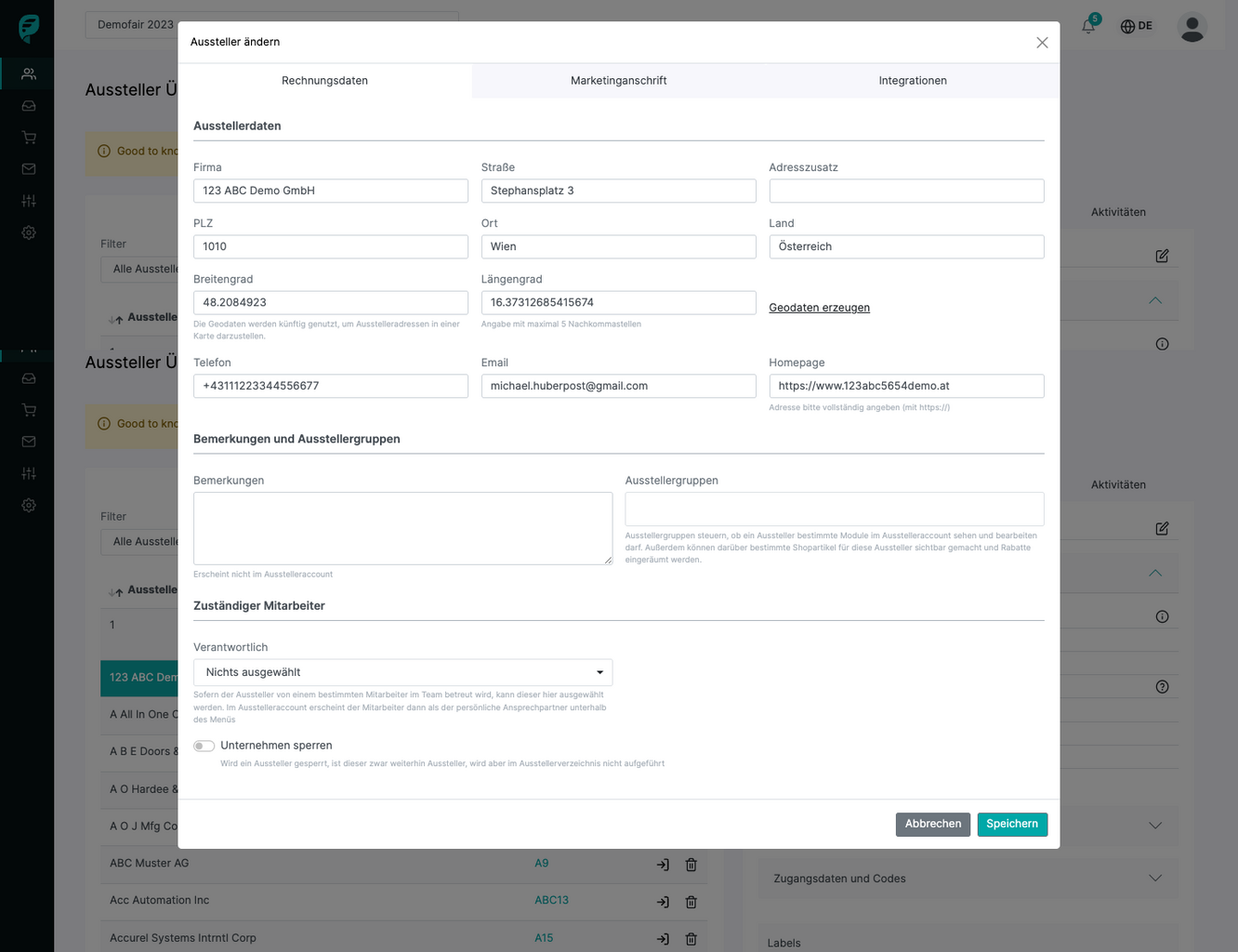Log in as ABC Muster AG exhibitor
Viewport: 1238px width, 952px height.
point(663,865)
